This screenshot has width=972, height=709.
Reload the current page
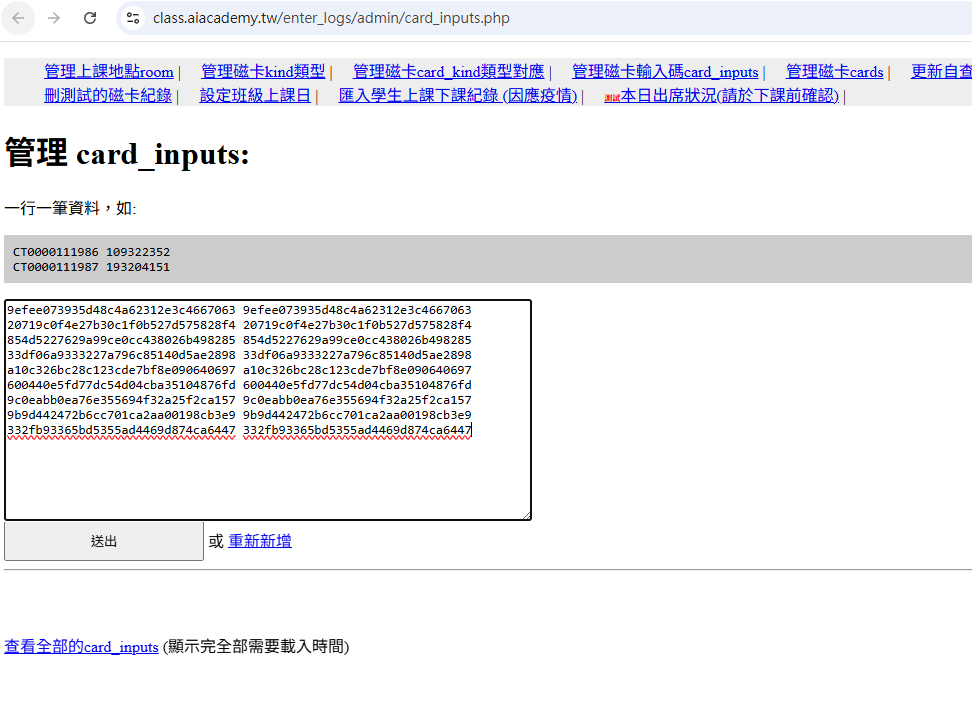pyautogui.click(x=90, y=18)
